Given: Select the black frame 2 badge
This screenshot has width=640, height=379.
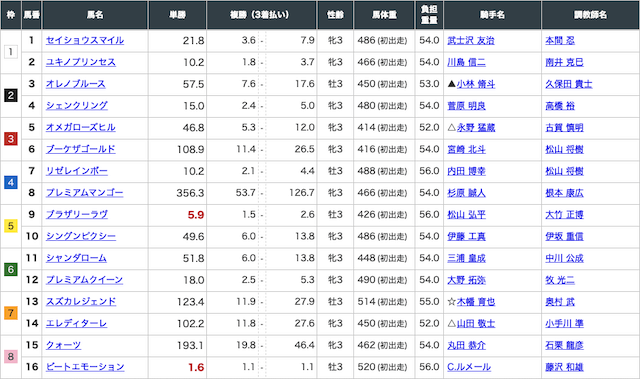Looking at the screenshot, I should click(11, 95).
